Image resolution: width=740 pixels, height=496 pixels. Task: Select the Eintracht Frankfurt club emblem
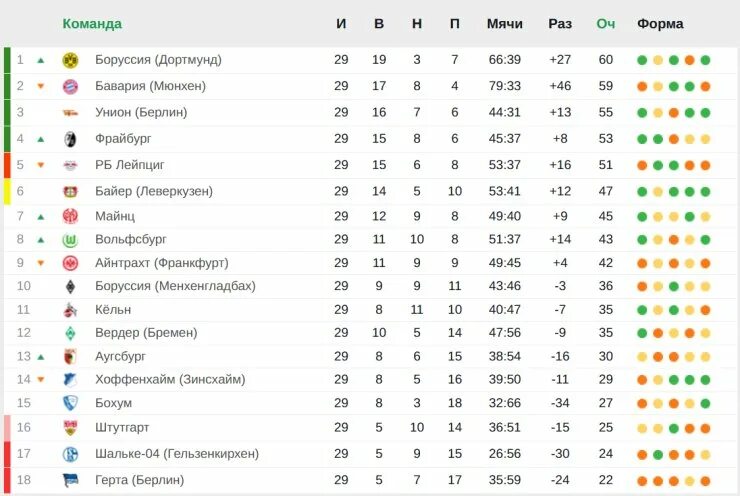pyautogui.click(x=70, y=263)
